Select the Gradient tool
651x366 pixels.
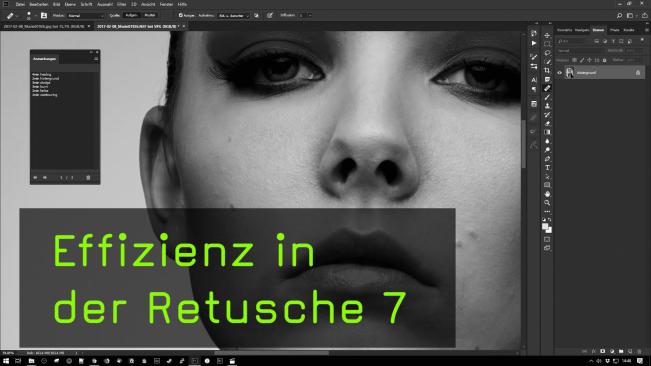click(547, 132)
